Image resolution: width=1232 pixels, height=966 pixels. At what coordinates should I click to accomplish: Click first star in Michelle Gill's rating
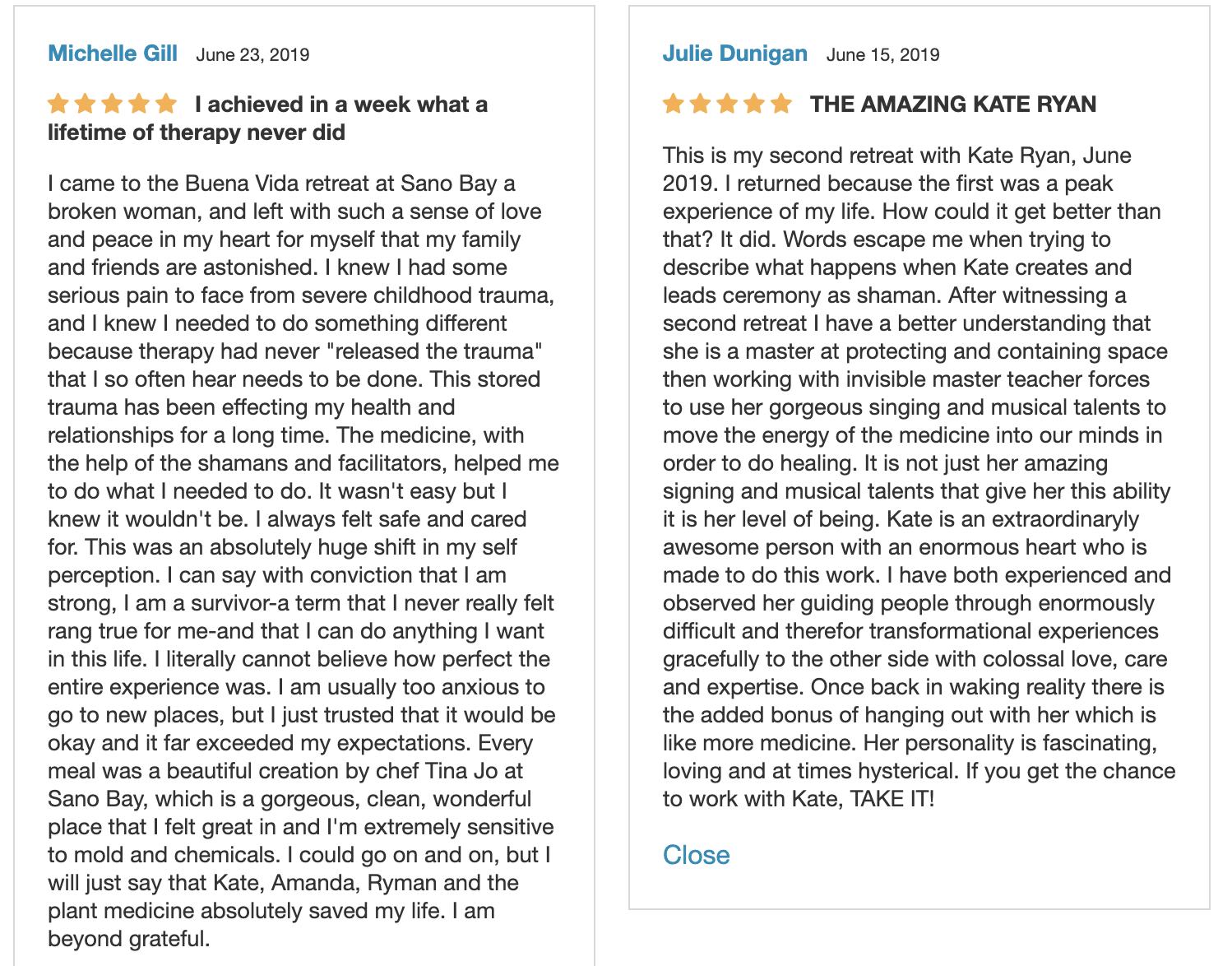click(x=58, y=104)
